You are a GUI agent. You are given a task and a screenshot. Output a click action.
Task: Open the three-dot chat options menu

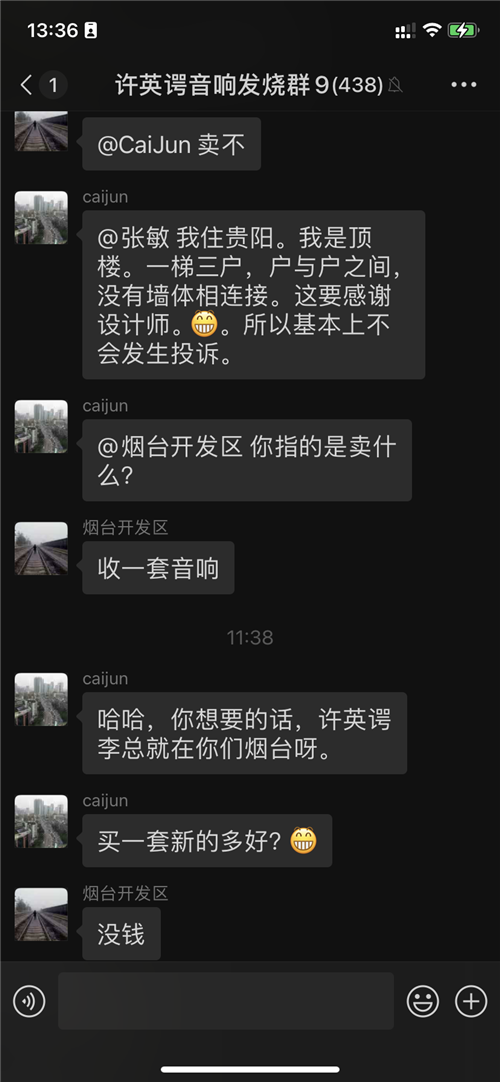click(x=463, y=86)
